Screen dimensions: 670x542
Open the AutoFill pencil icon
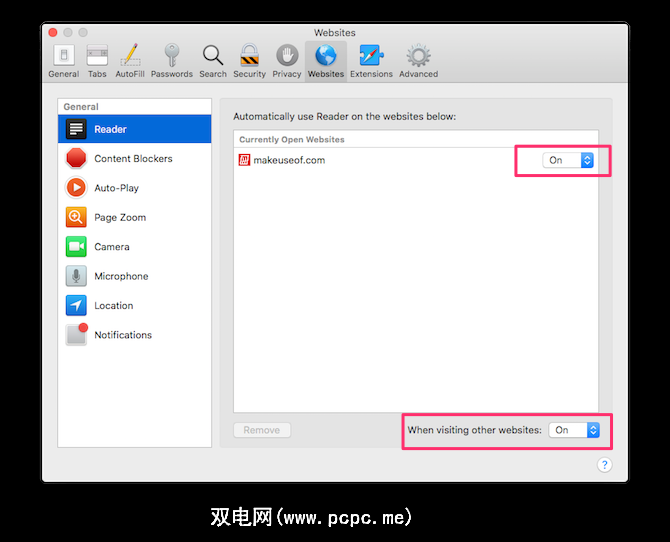[x=130, y=56]
